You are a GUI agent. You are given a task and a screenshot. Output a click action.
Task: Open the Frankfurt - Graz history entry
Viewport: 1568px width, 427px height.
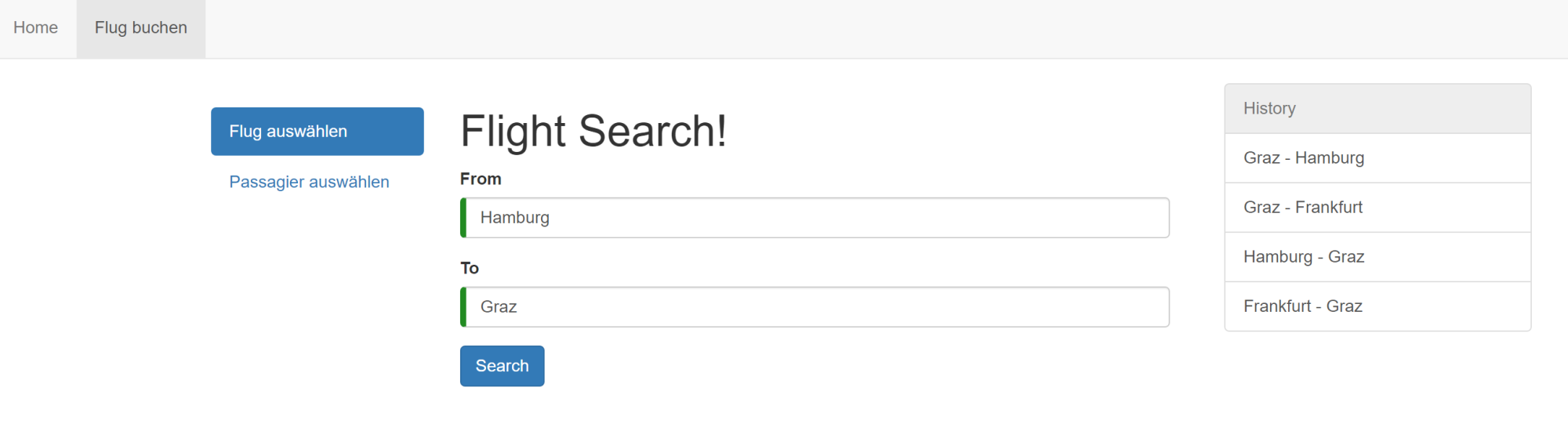click(x=1303, y=306)
